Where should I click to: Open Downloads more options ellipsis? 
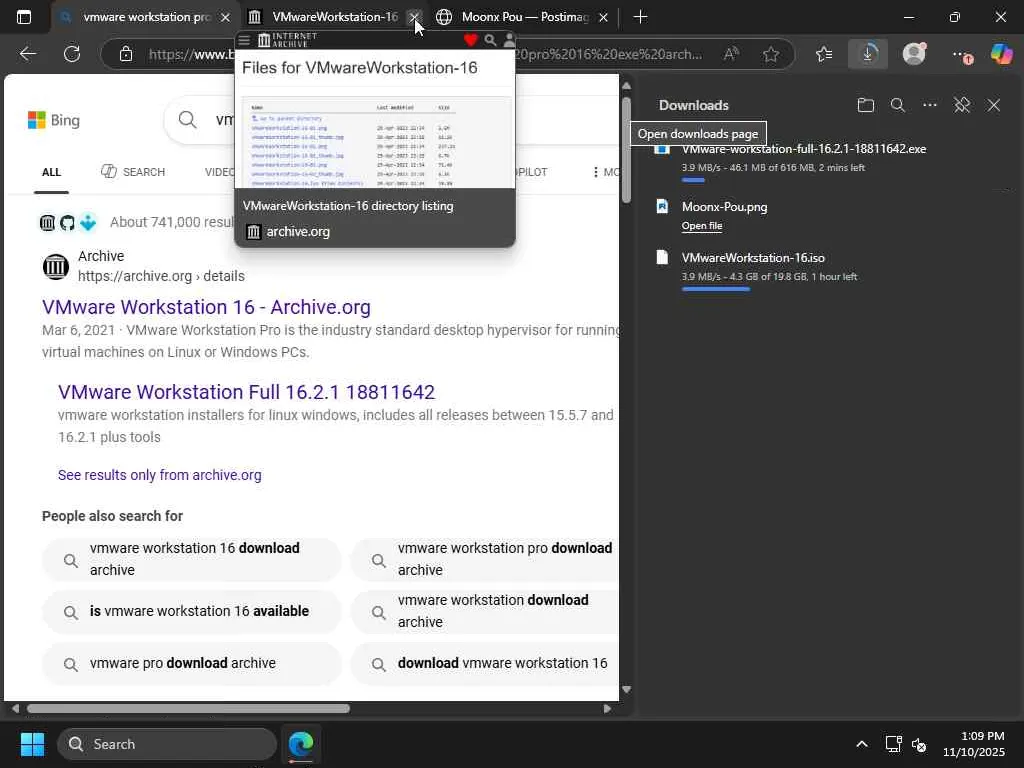coord(930,105)
